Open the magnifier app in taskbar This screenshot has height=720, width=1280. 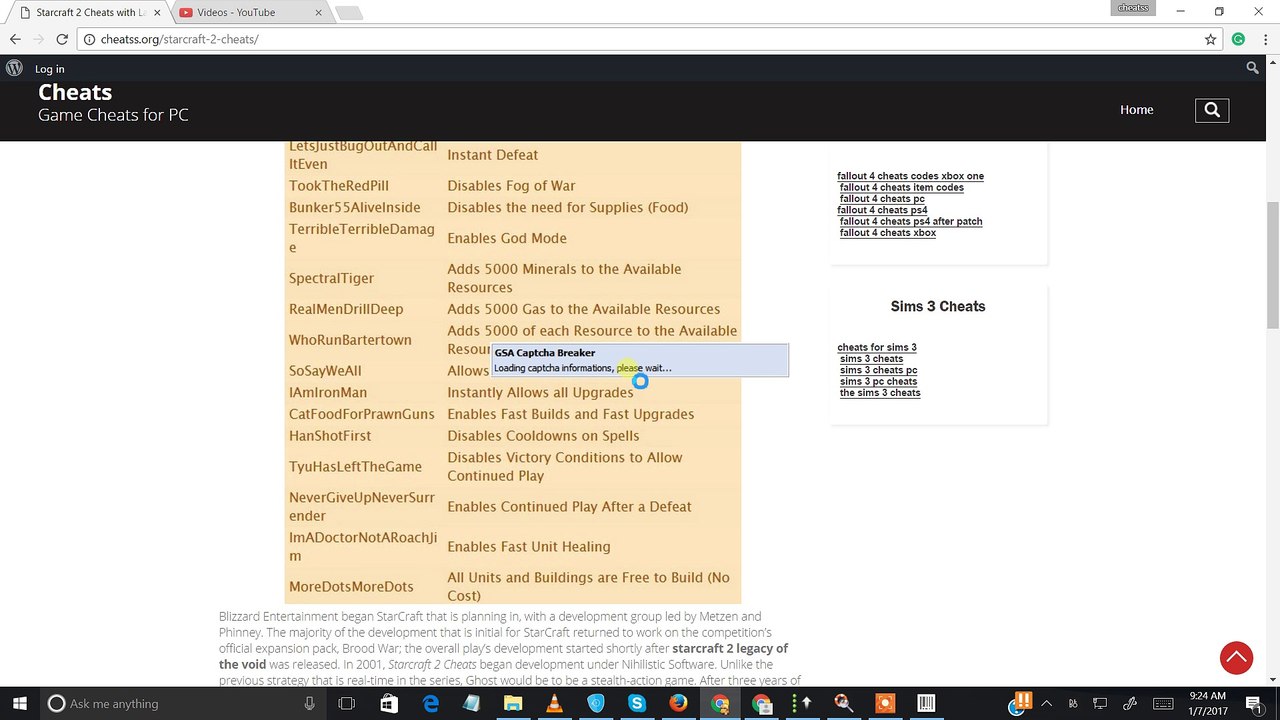point(843,703)
